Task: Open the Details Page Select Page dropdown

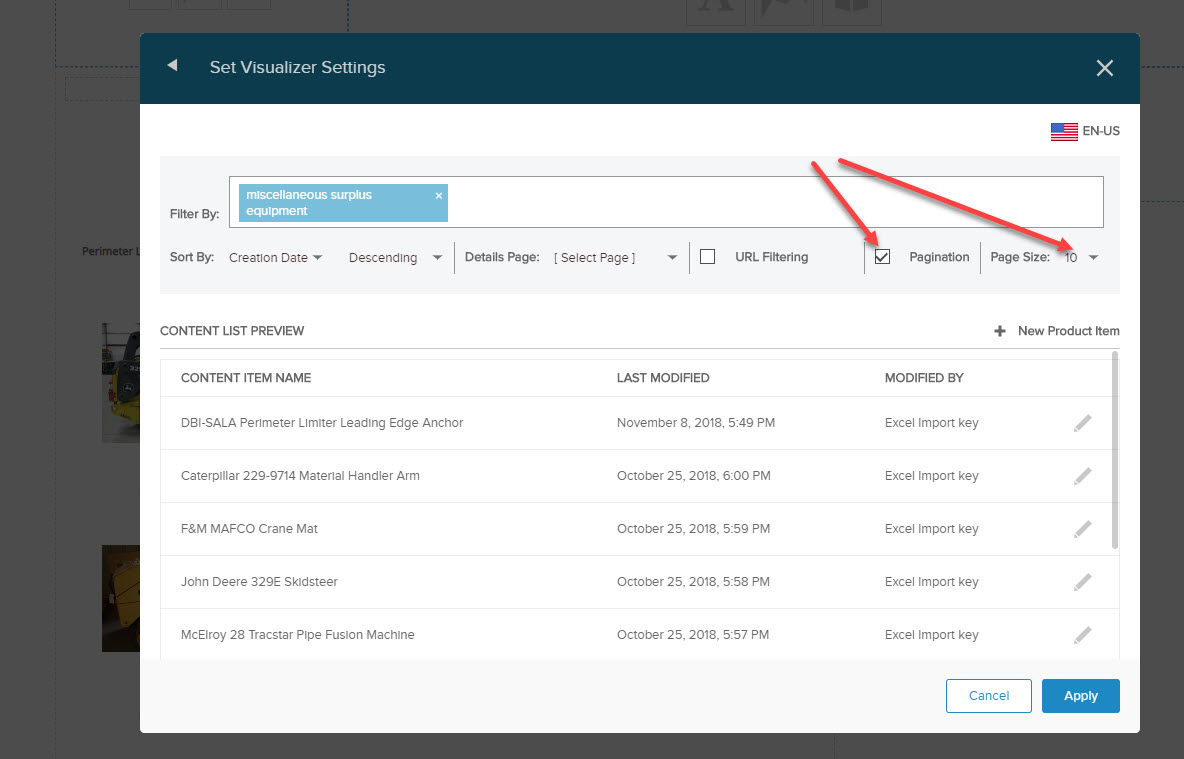Action: pyautogui.click(x=615, y=258)
